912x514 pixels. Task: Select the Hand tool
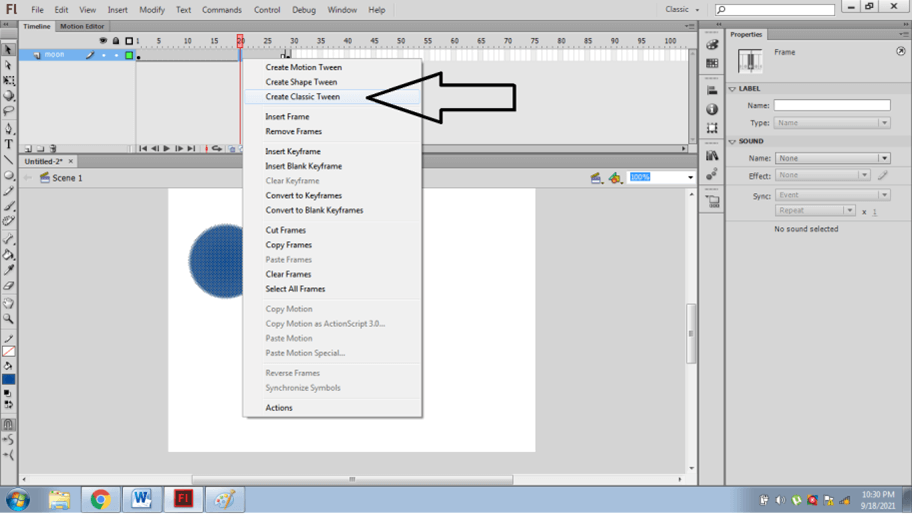[x=8, y=303]
